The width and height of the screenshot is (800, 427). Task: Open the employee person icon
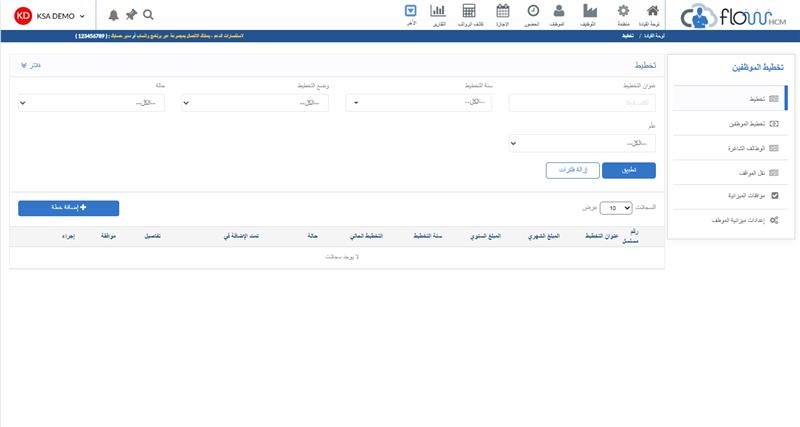tap(559, 11)
